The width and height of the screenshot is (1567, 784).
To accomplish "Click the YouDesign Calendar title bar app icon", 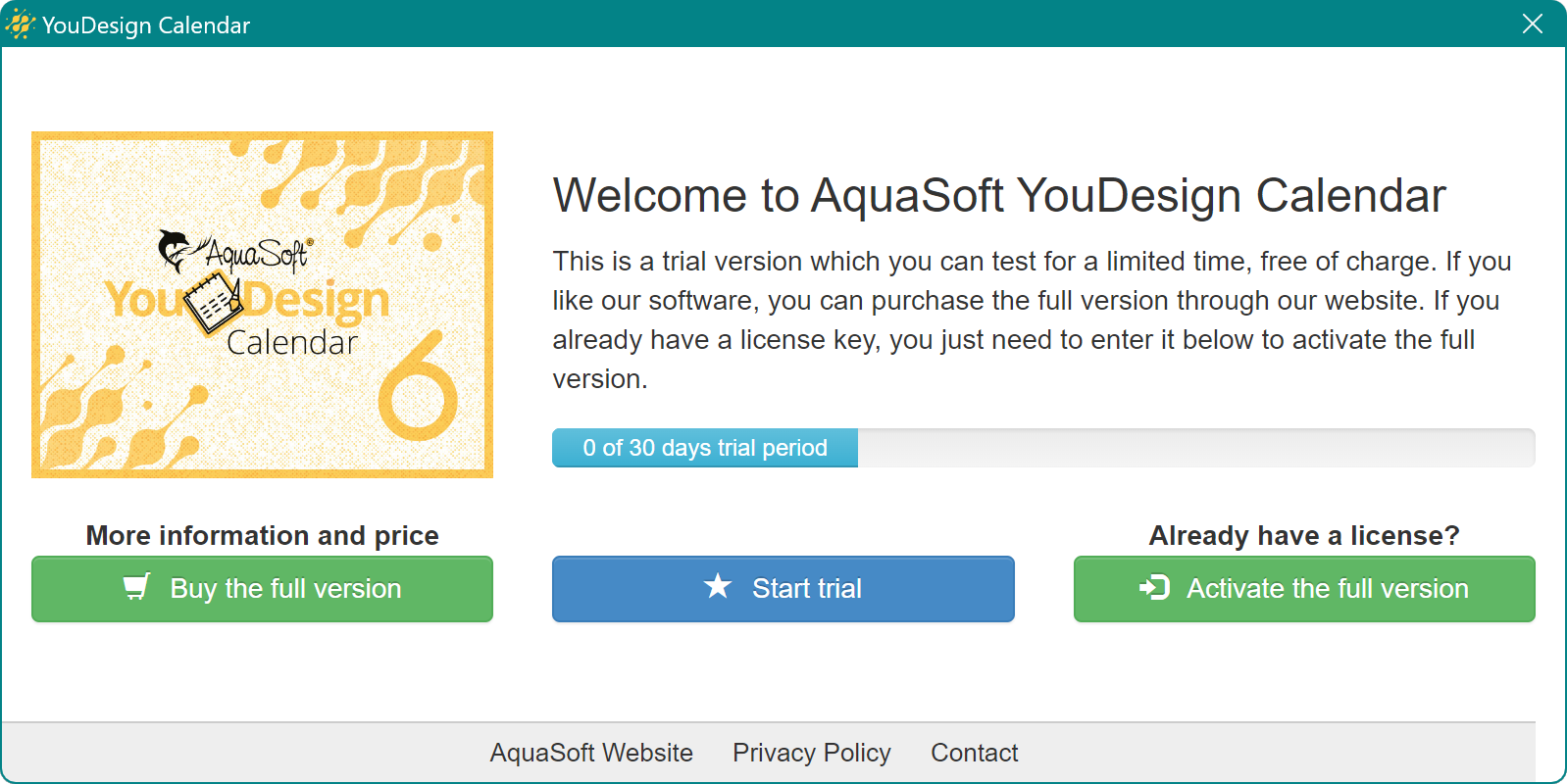I will pos(20,24).
